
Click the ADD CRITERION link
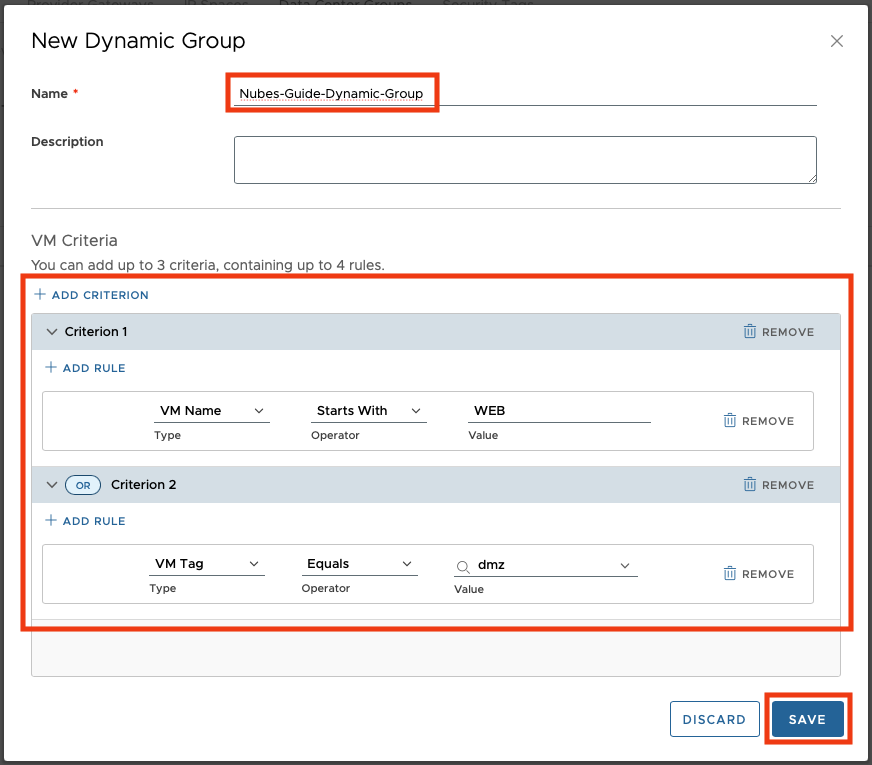(92, 295)
